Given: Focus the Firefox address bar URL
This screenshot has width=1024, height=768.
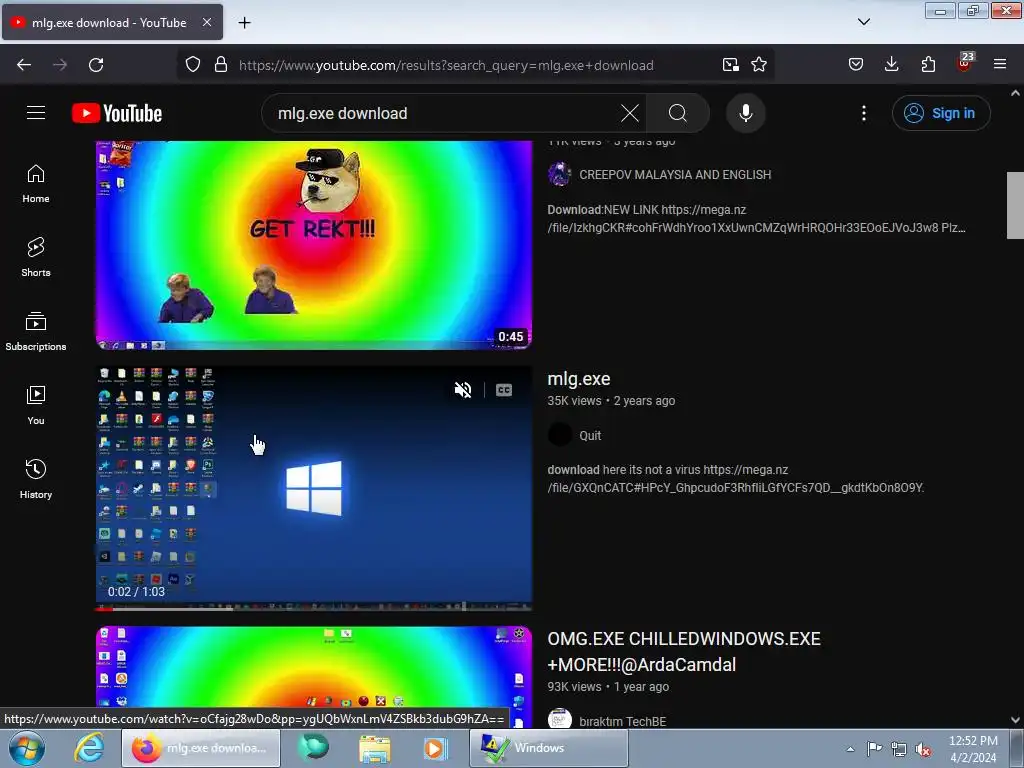Looking at the screenshot, I should (x=446, y=65).
